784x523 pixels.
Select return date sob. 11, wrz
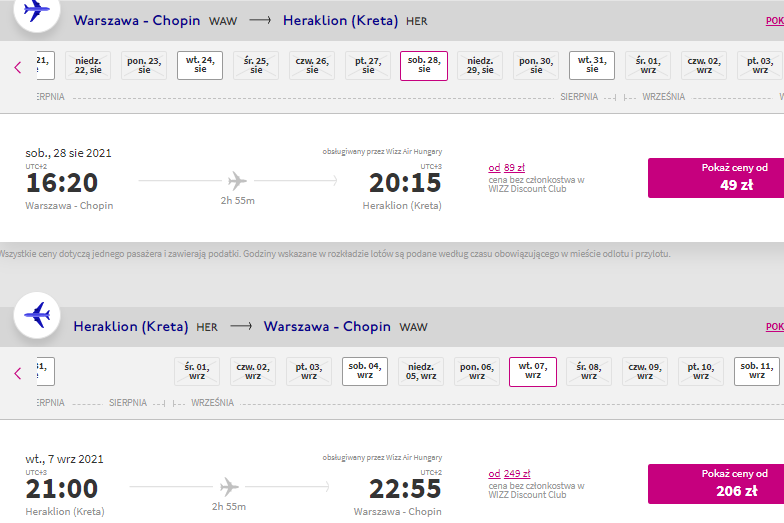coord(757,371)
